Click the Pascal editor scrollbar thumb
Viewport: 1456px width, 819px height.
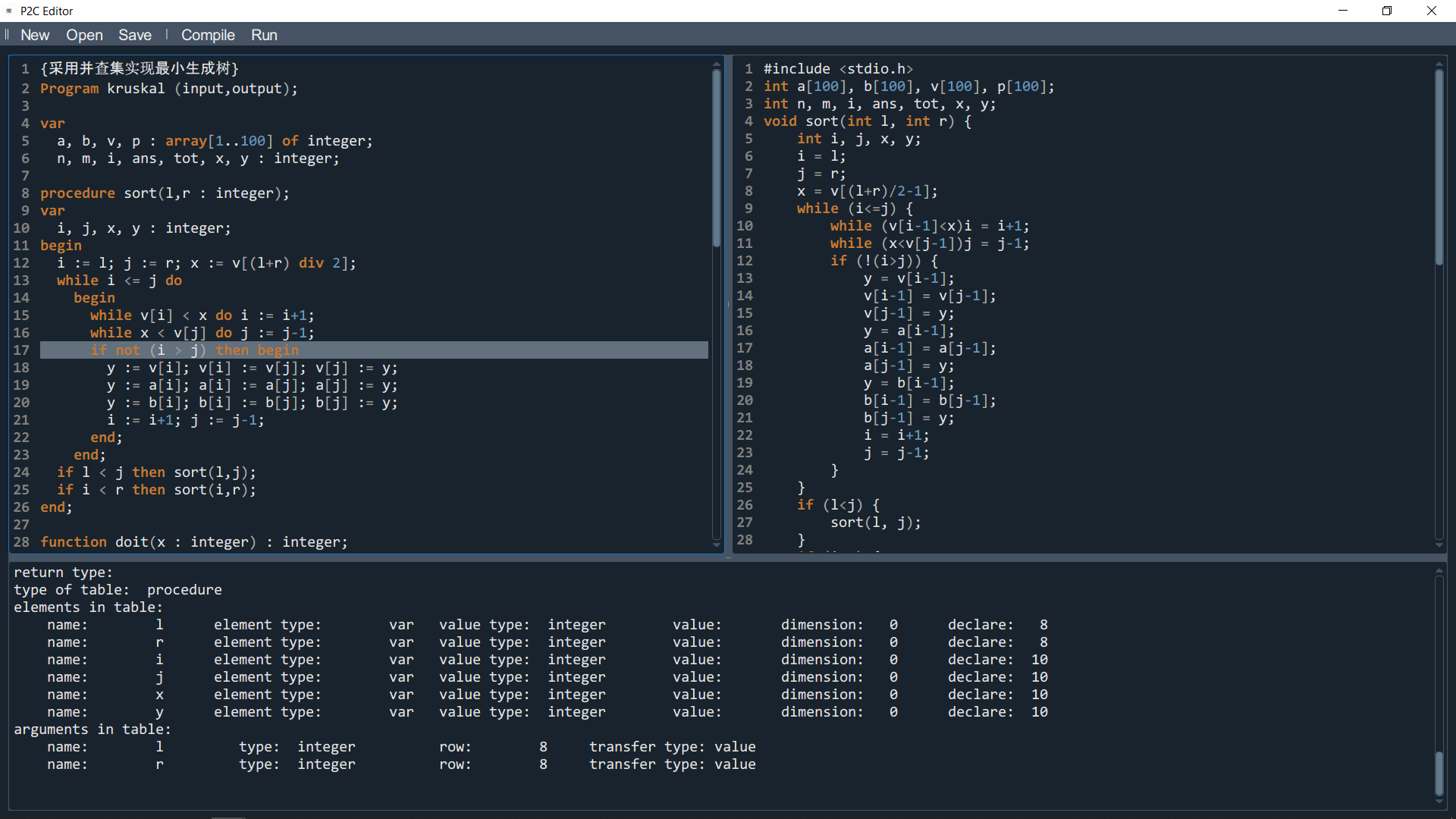click(717, 159)
